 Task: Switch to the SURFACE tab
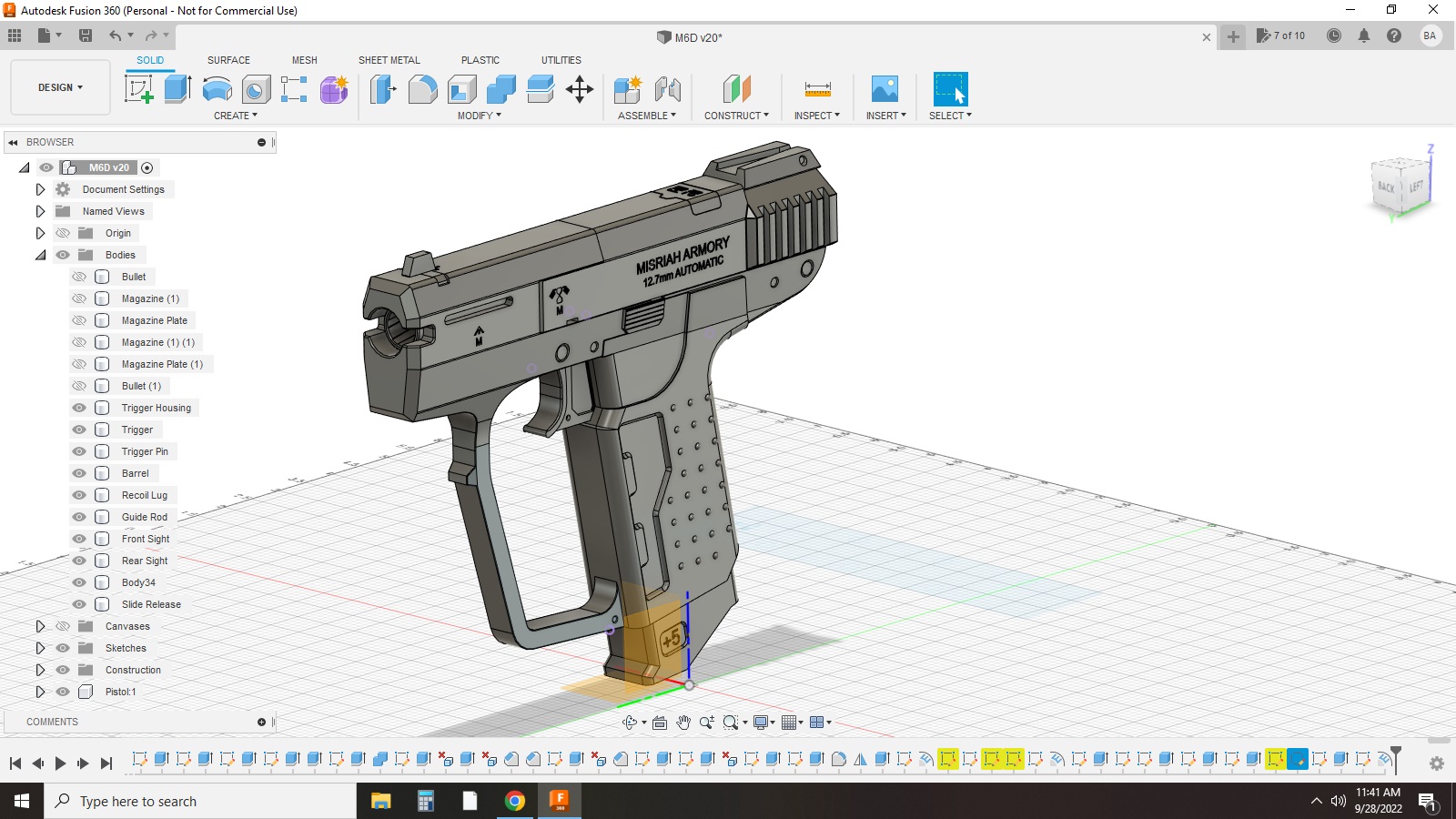pos(228,60)
